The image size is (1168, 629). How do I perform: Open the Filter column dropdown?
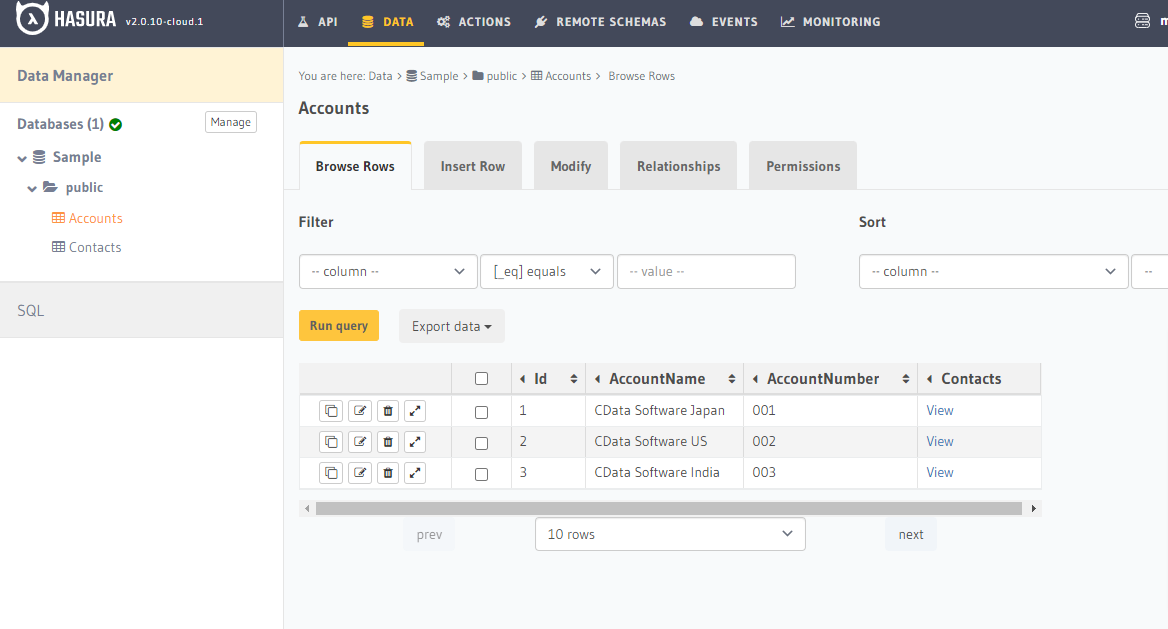click(388, 271)
